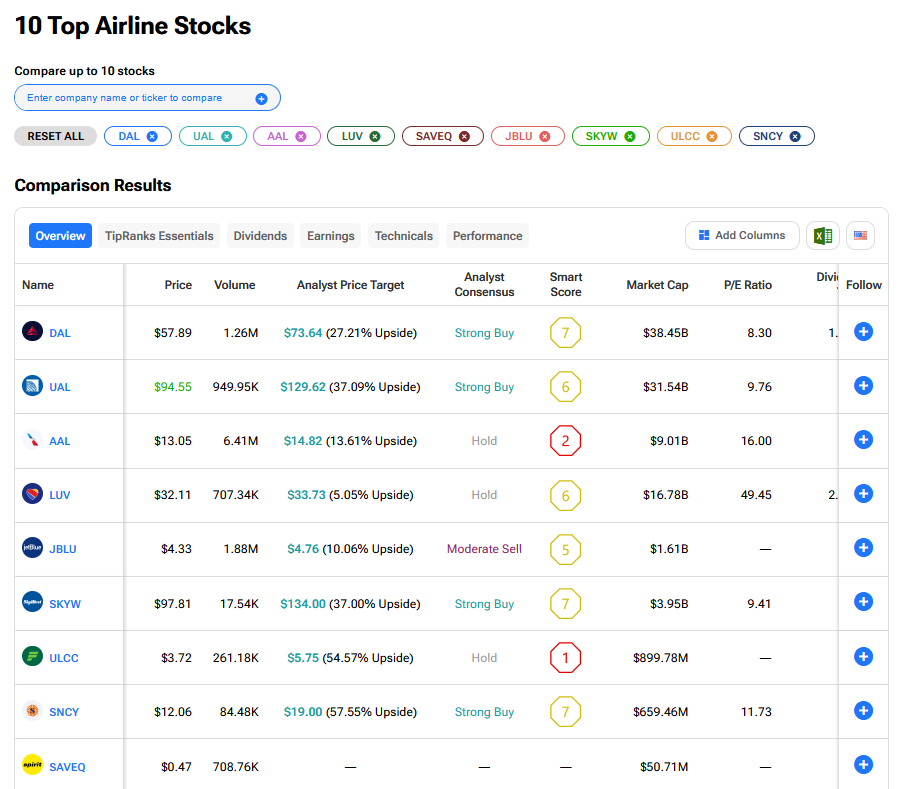Switch to the Dividends tab
Viewport: 905px width, 789px height.
260,236
